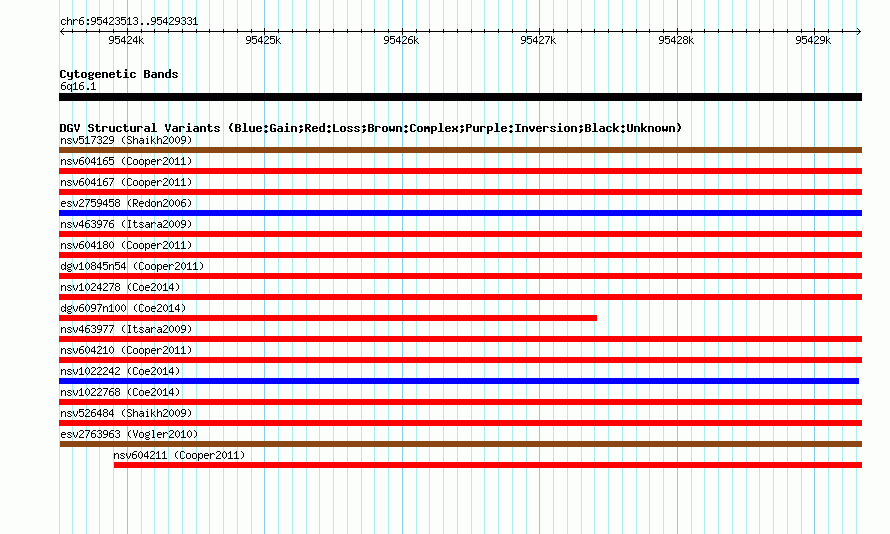
Task: Select the blue esv2759458 gain bar
Action: (460, 213)
